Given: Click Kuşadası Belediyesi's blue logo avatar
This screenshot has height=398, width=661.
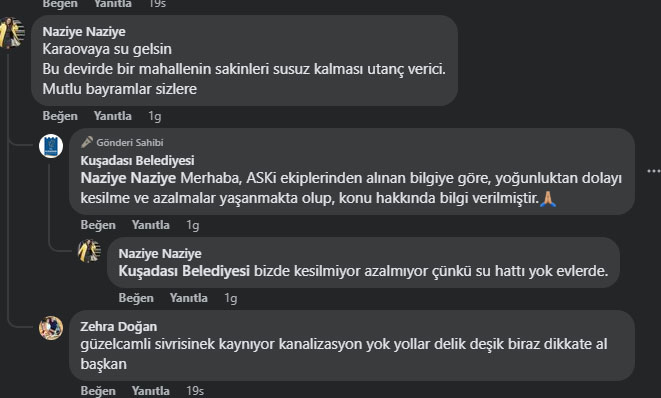Looking at the screenshot, I should pos(51,146).
